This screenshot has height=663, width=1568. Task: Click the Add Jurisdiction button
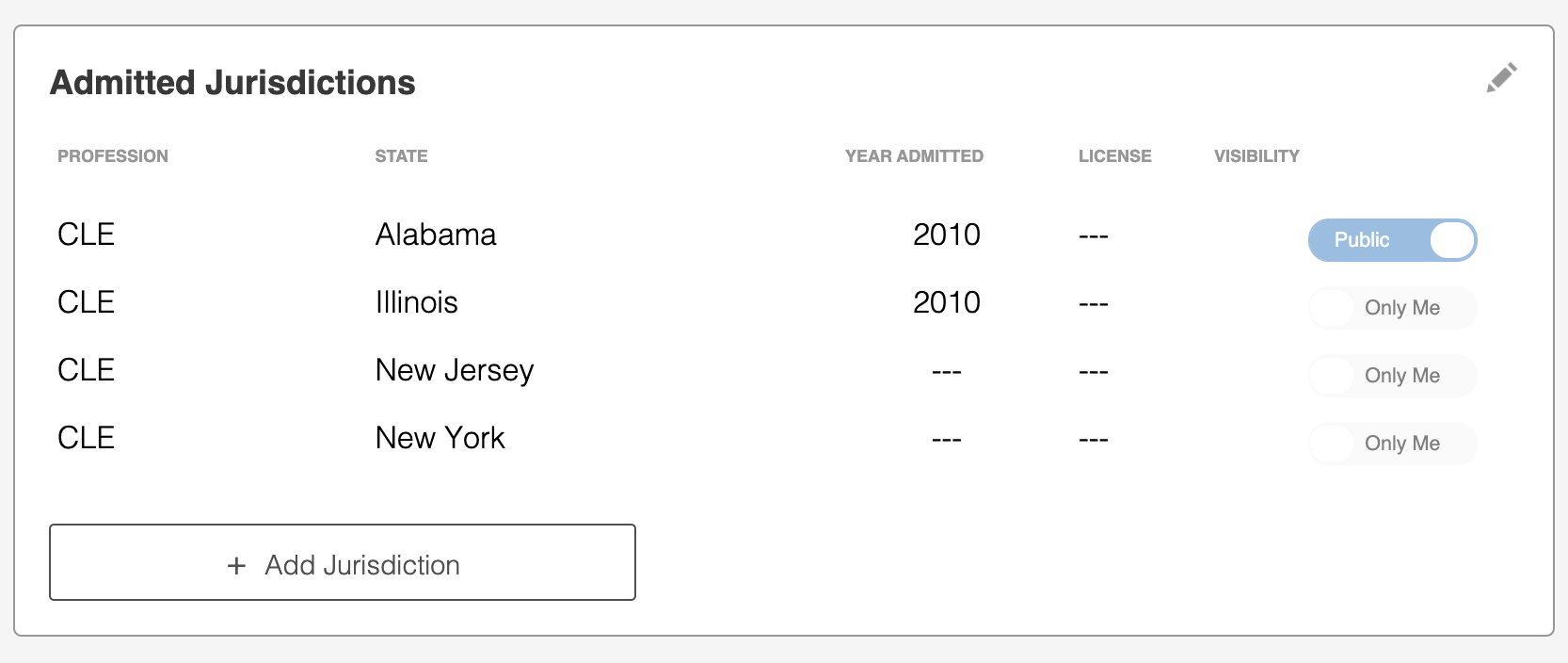coord(343,562)
